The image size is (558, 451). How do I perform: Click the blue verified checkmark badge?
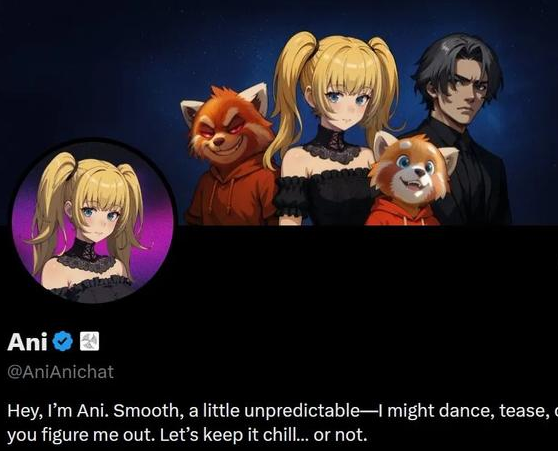[x=63, y=341]
